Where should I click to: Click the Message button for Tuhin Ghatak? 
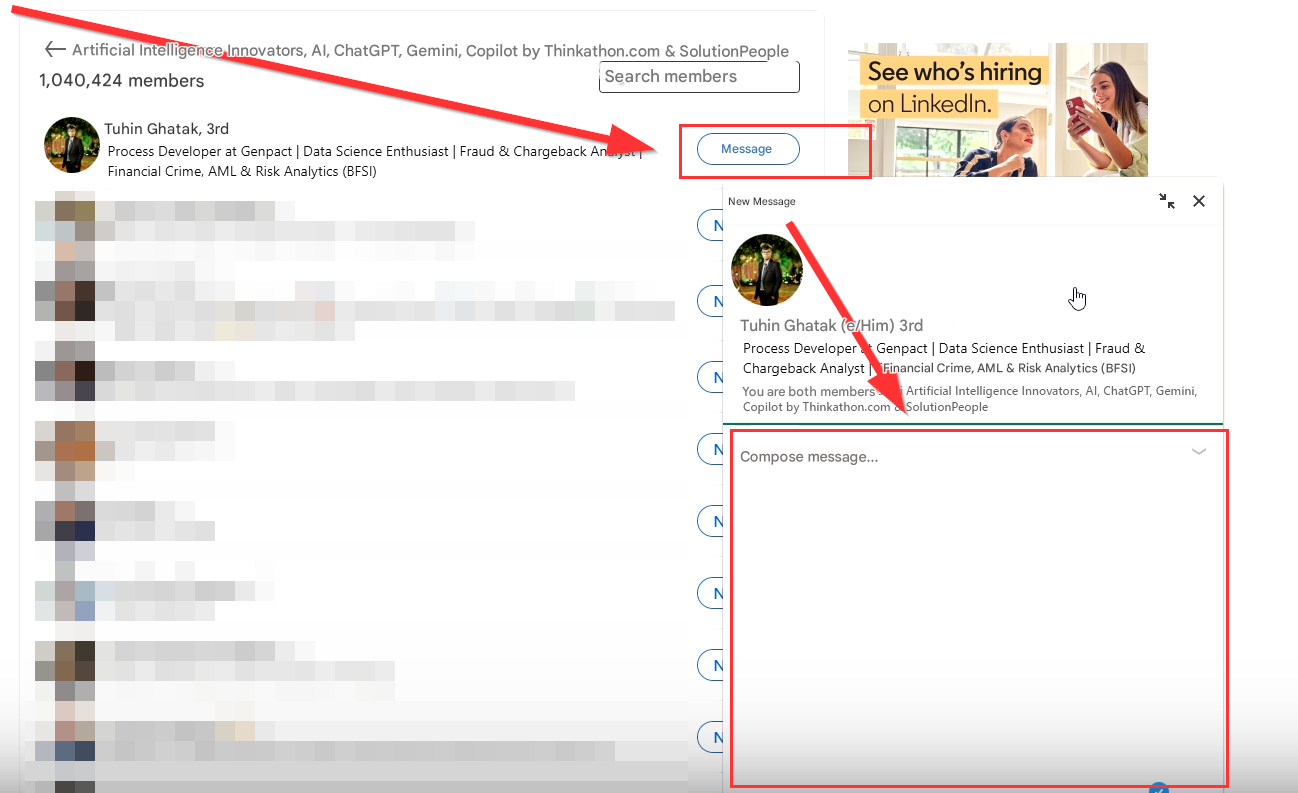coord(747,149)
